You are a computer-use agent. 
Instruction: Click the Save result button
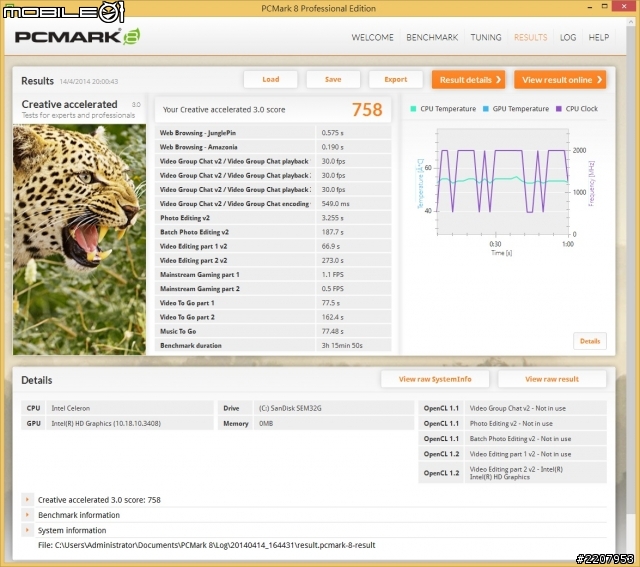(x=333, y=80)
